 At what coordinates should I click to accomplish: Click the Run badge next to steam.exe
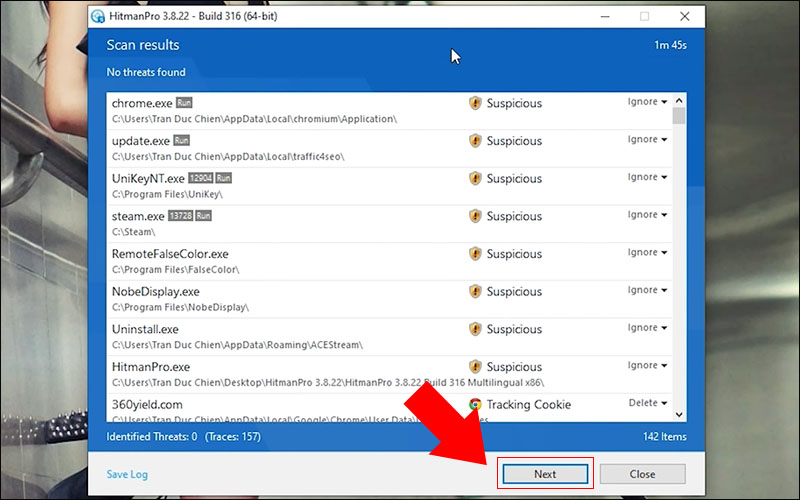[x=204, y=216]
